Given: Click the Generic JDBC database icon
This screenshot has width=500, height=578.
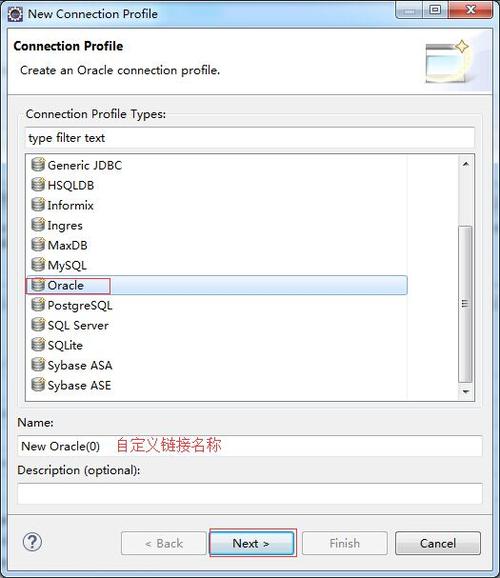Looking at the screenshot, I should (x=38, y=165).
